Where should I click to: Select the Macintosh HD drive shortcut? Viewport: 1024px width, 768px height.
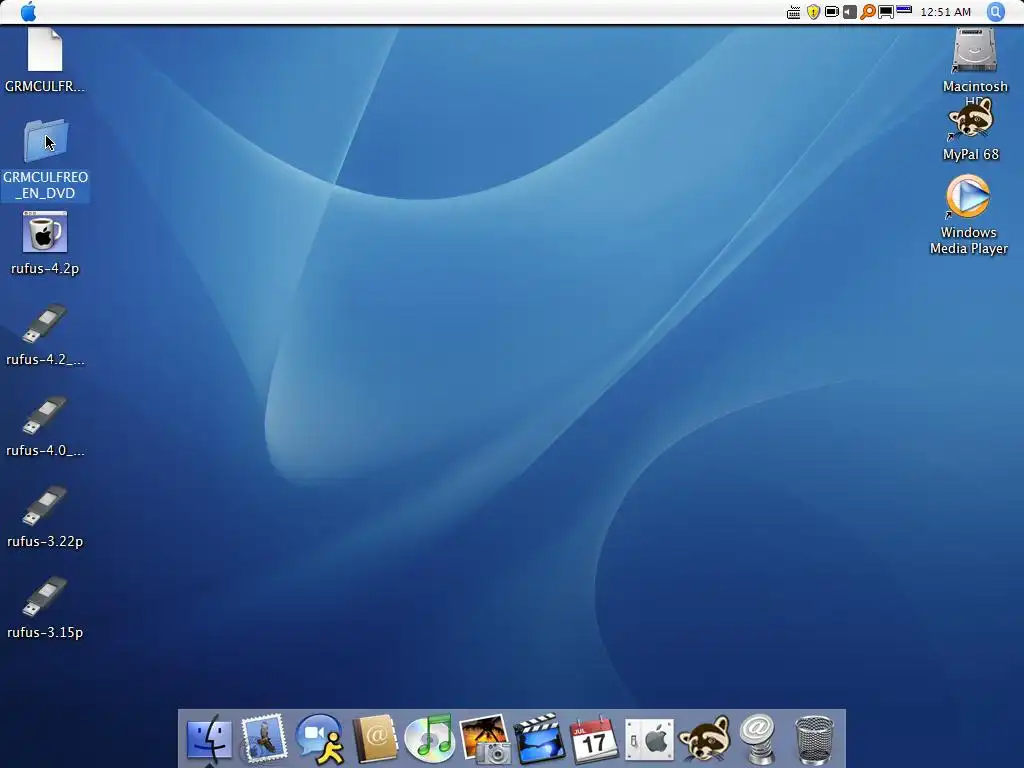point(974,50)
